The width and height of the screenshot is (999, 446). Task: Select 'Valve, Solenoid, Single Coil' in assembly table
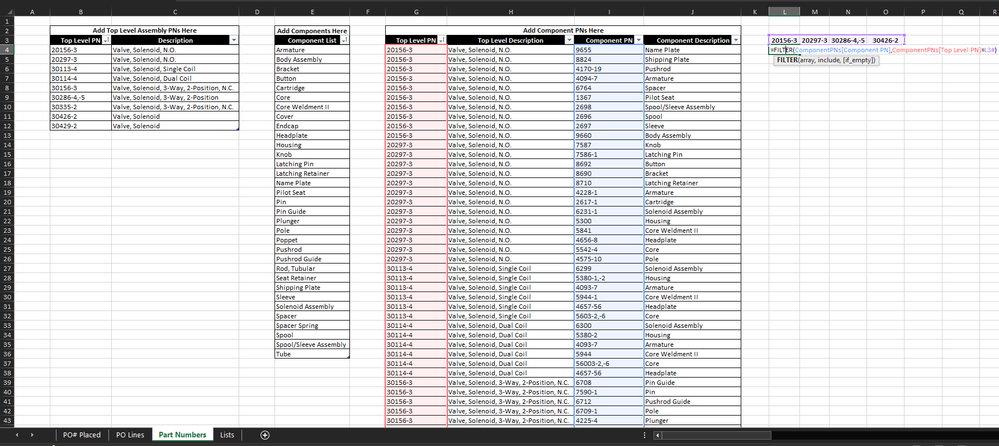click(x=175, y=69)
